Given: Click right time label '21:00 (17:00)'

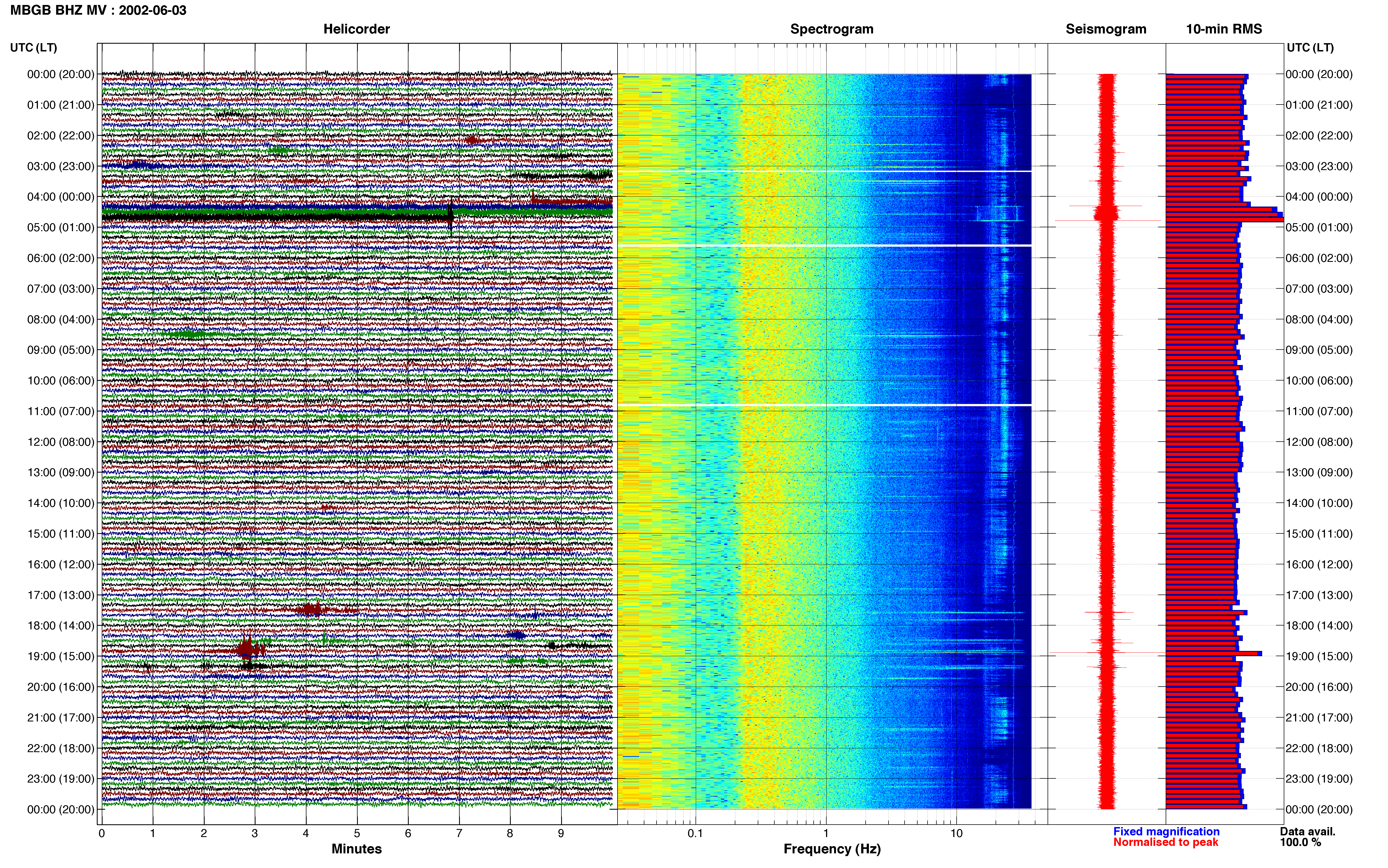Looking at the screenshot, I should 1319,718.
